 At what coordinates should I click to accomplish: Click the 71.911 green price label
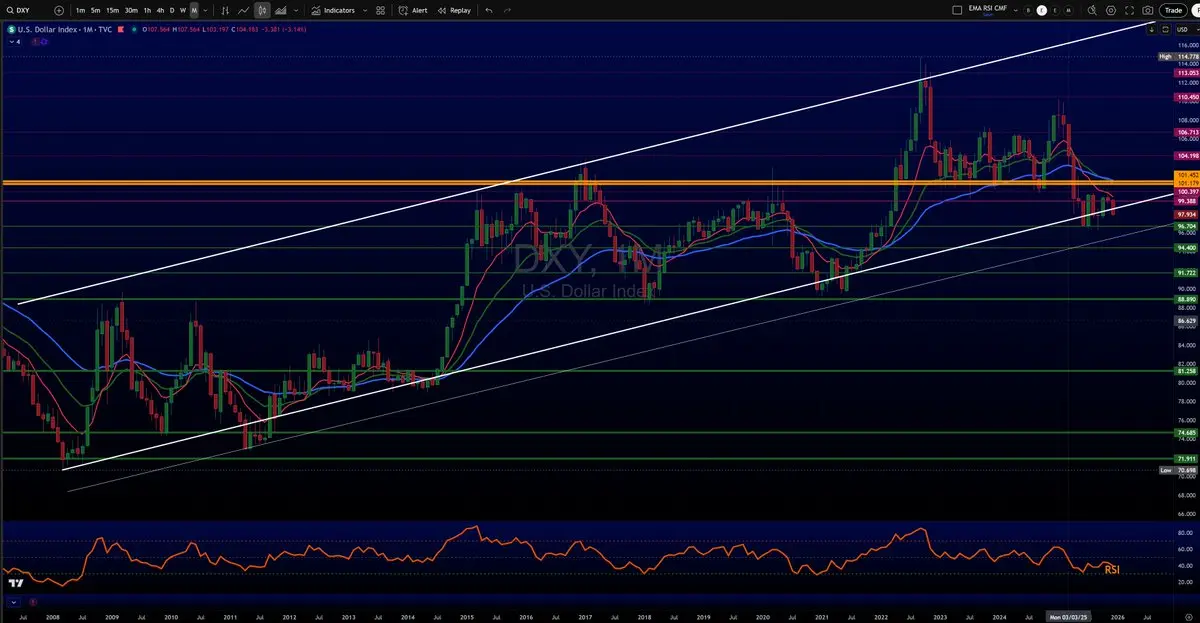(1187, 458)
